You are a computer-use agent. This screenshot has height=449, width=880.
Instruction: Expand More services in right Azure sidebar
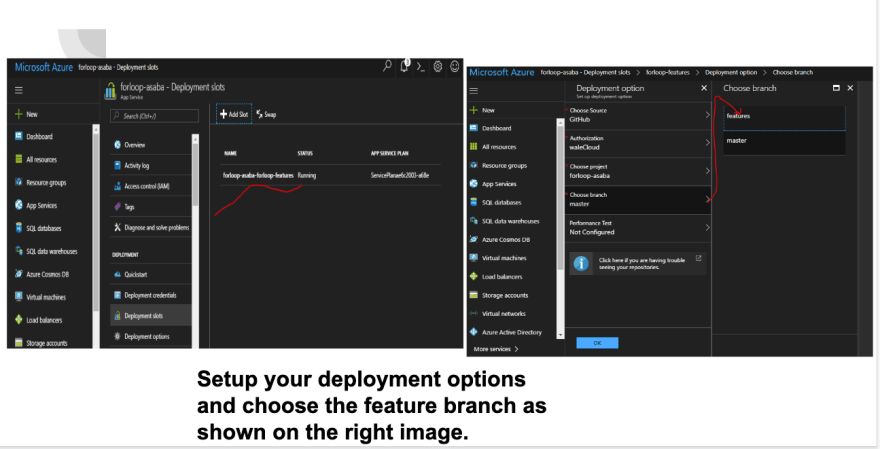point(496,349)
